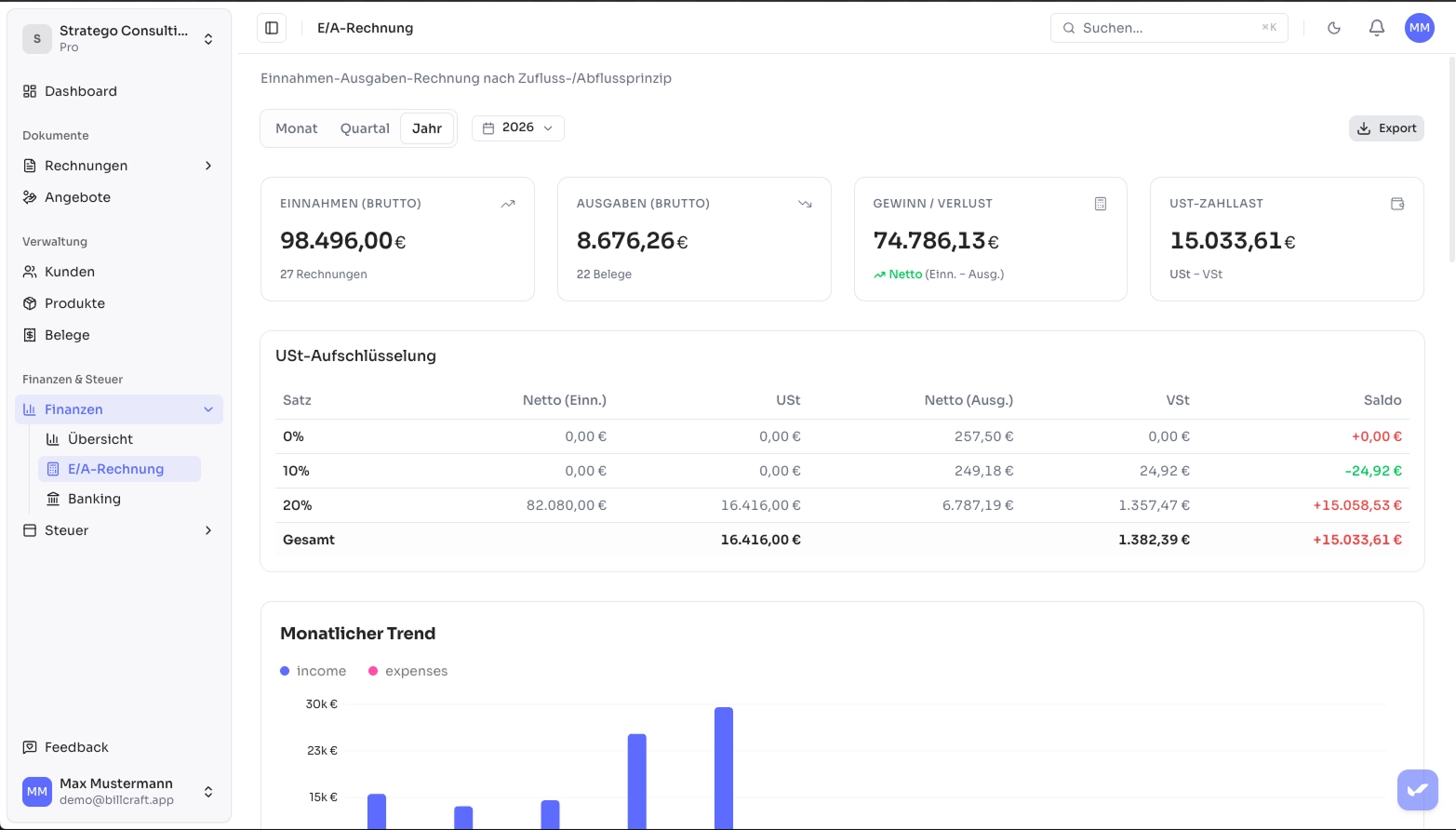
Task: Expand the Rechnungen submenu chevron
Action: pyautogui.click(x=208, y=166)
